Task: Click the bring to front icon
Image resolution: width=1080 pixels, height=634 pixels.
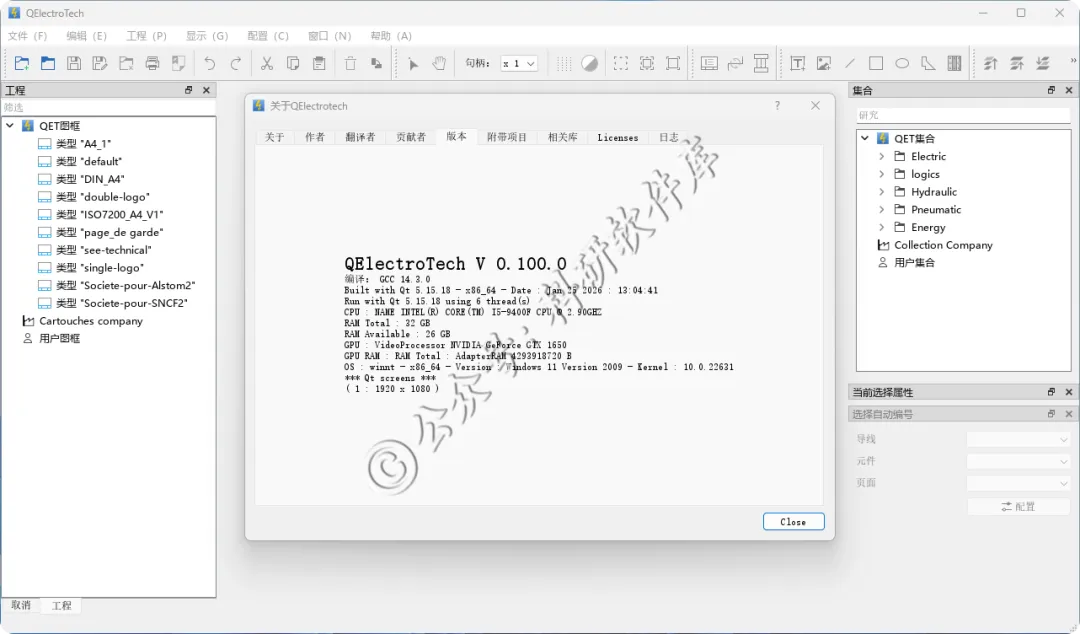Action: (990, 63)
